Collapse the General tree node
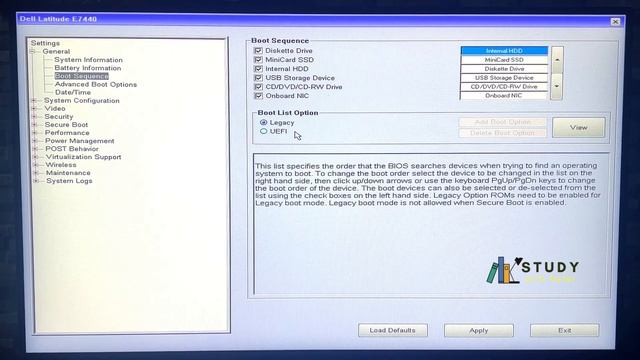 [x=33, y=51]
